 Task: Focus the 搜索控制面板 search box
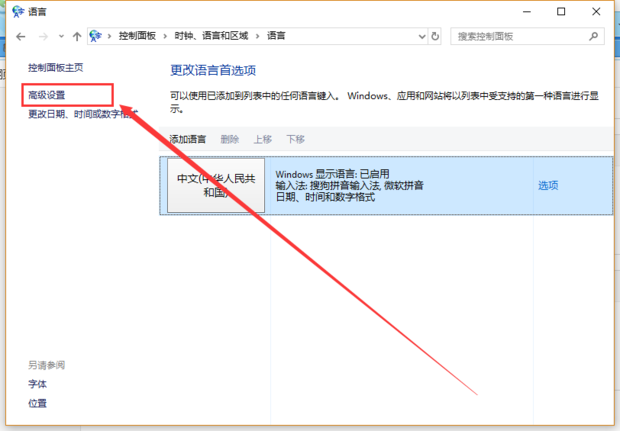(527, 36)
